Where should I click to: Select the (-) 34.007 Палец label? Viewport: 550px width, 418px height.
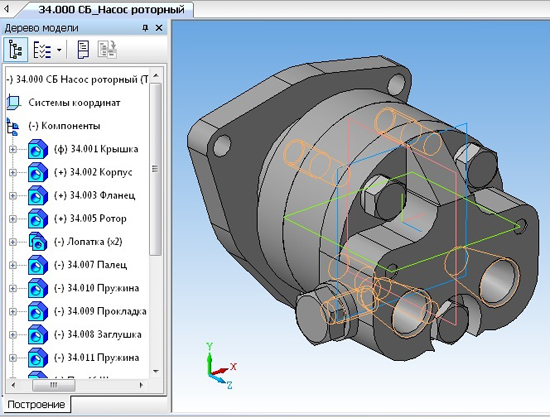coord(90,265)
